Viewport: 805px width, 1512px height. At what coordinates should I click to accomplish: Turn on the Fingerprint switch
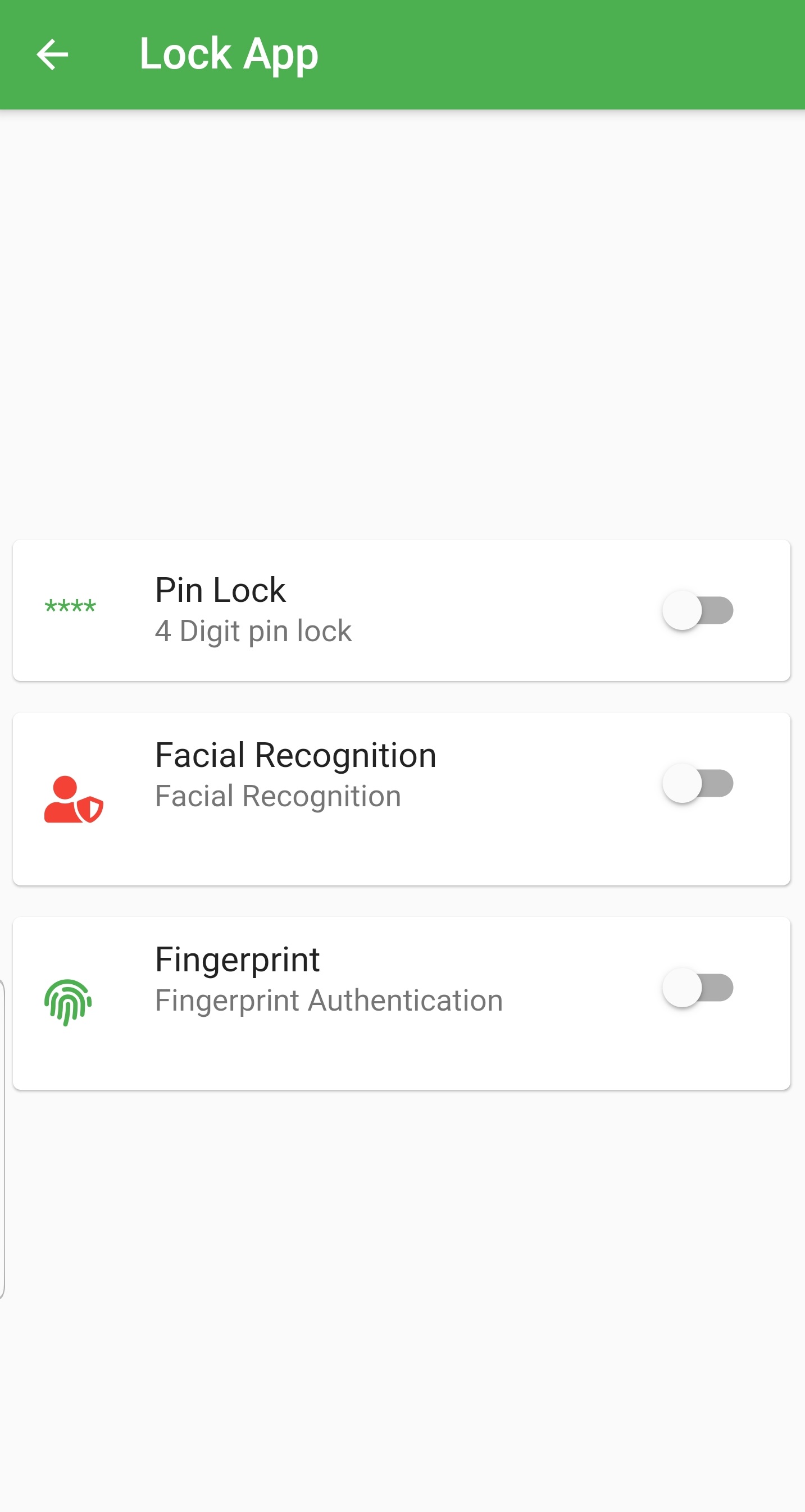point(698,988)
